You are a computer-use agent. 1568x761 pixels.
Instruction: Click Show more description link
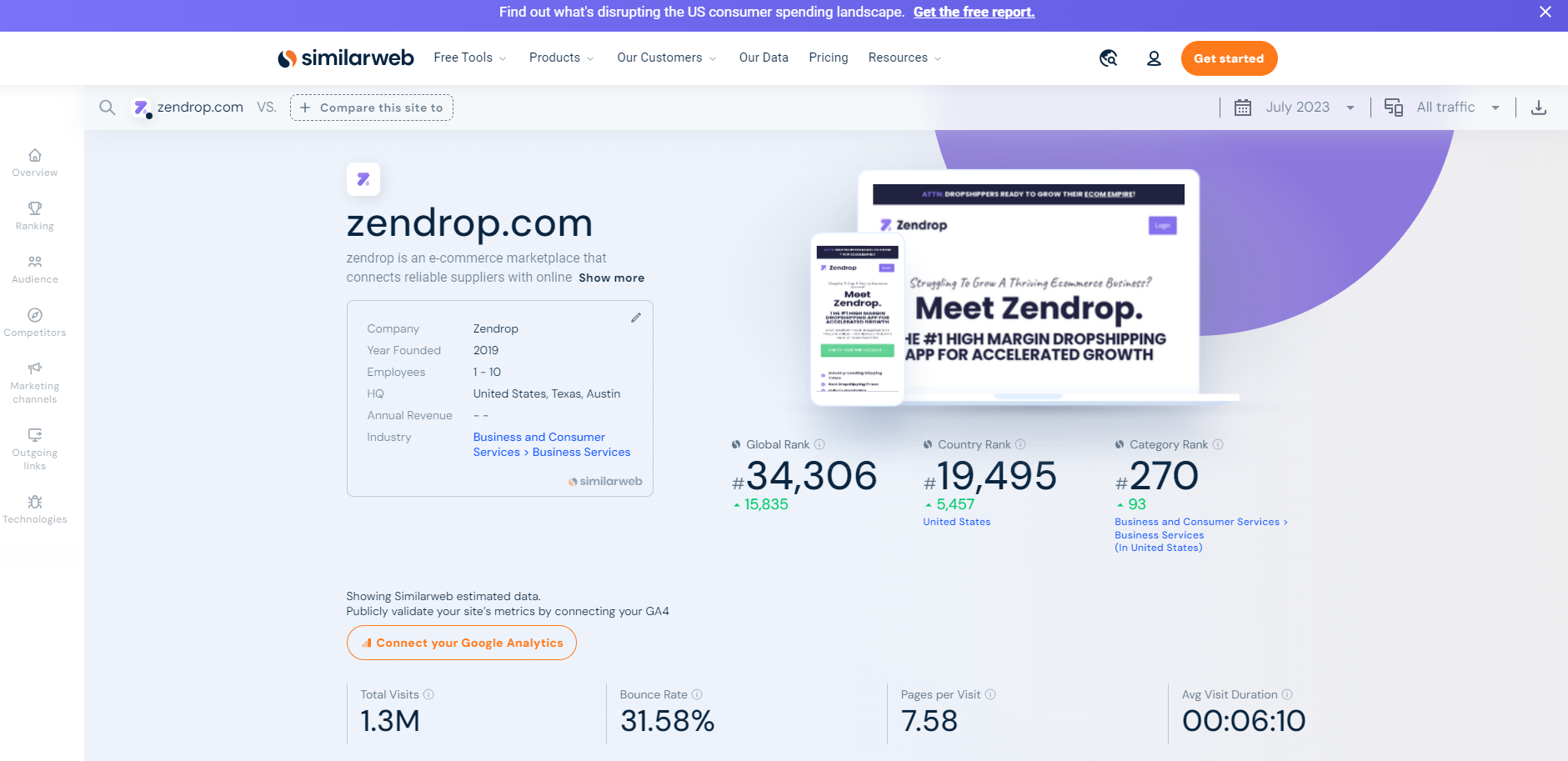611,278
